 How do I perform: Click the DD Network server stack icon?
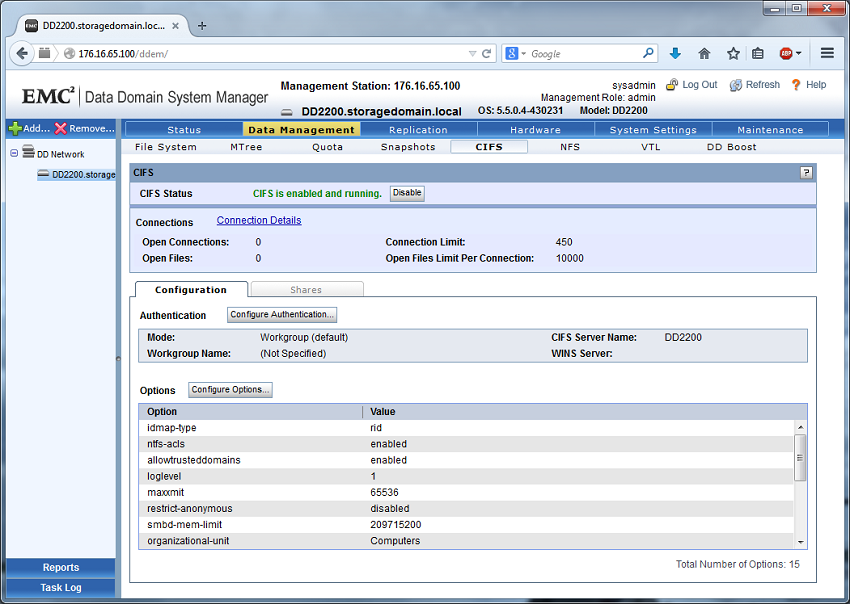(29, 152)
